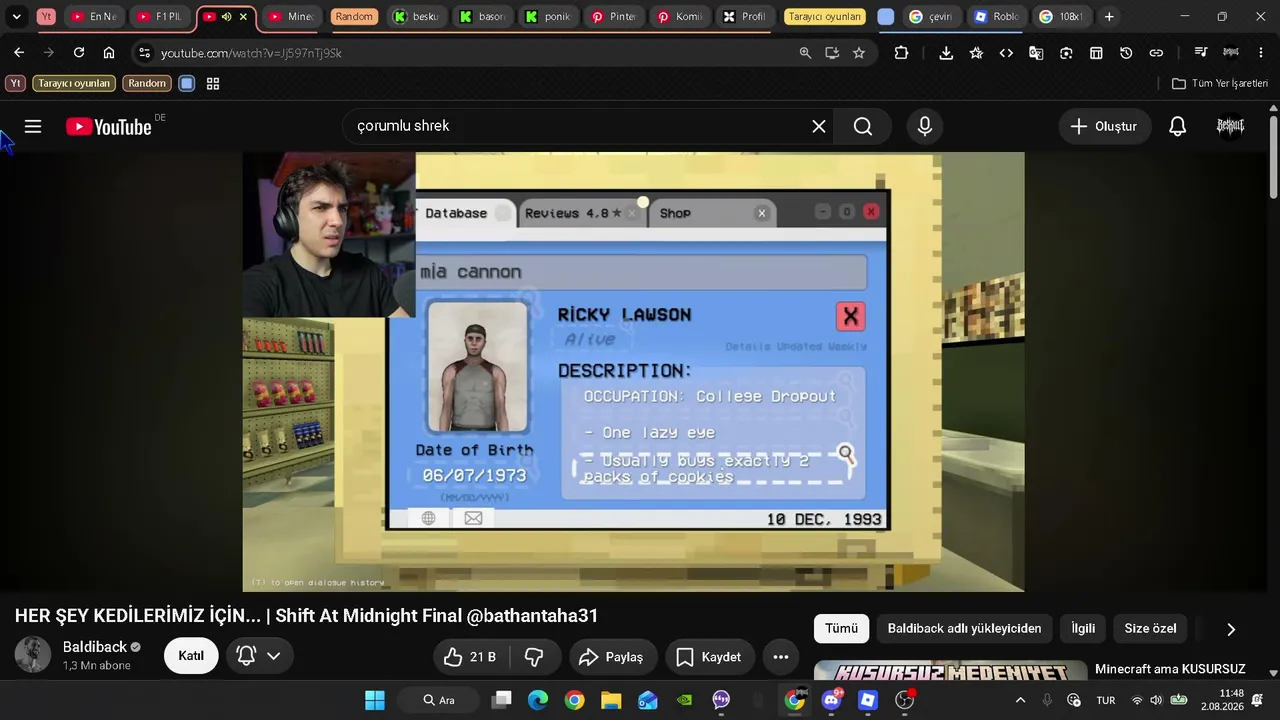Screen dimensions: 1280x720
Task: Open the browser downloads icon
Action: click(x=946, y=53)
